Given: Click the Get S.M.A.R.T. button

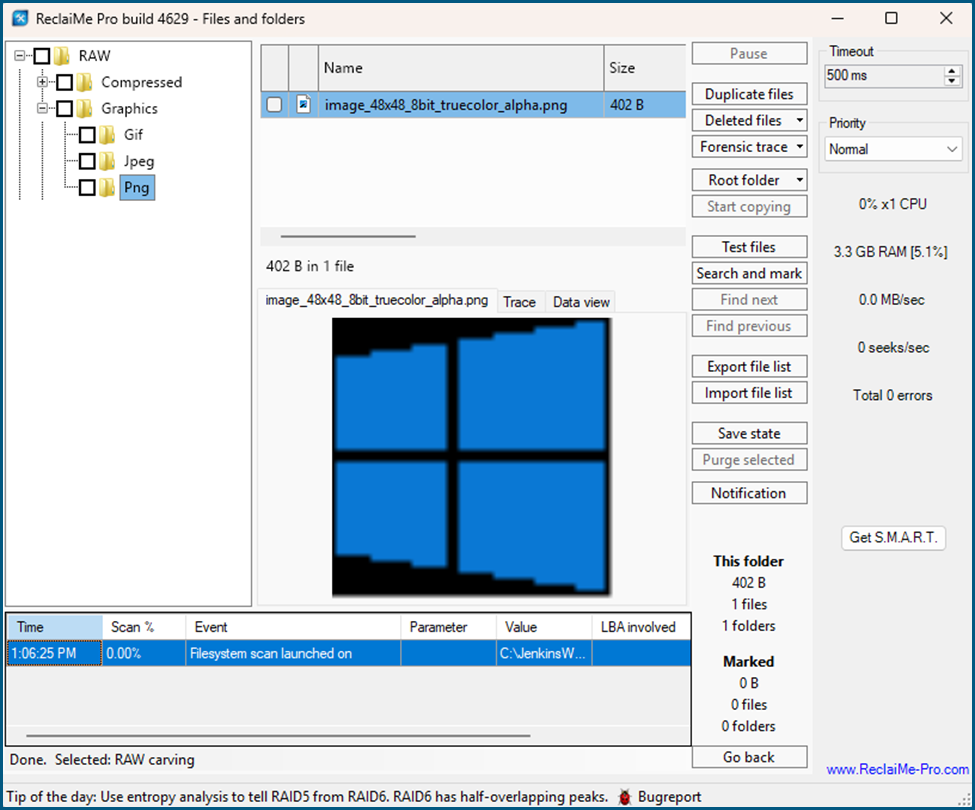Looking at the screenshot, I should coord(894,538).
